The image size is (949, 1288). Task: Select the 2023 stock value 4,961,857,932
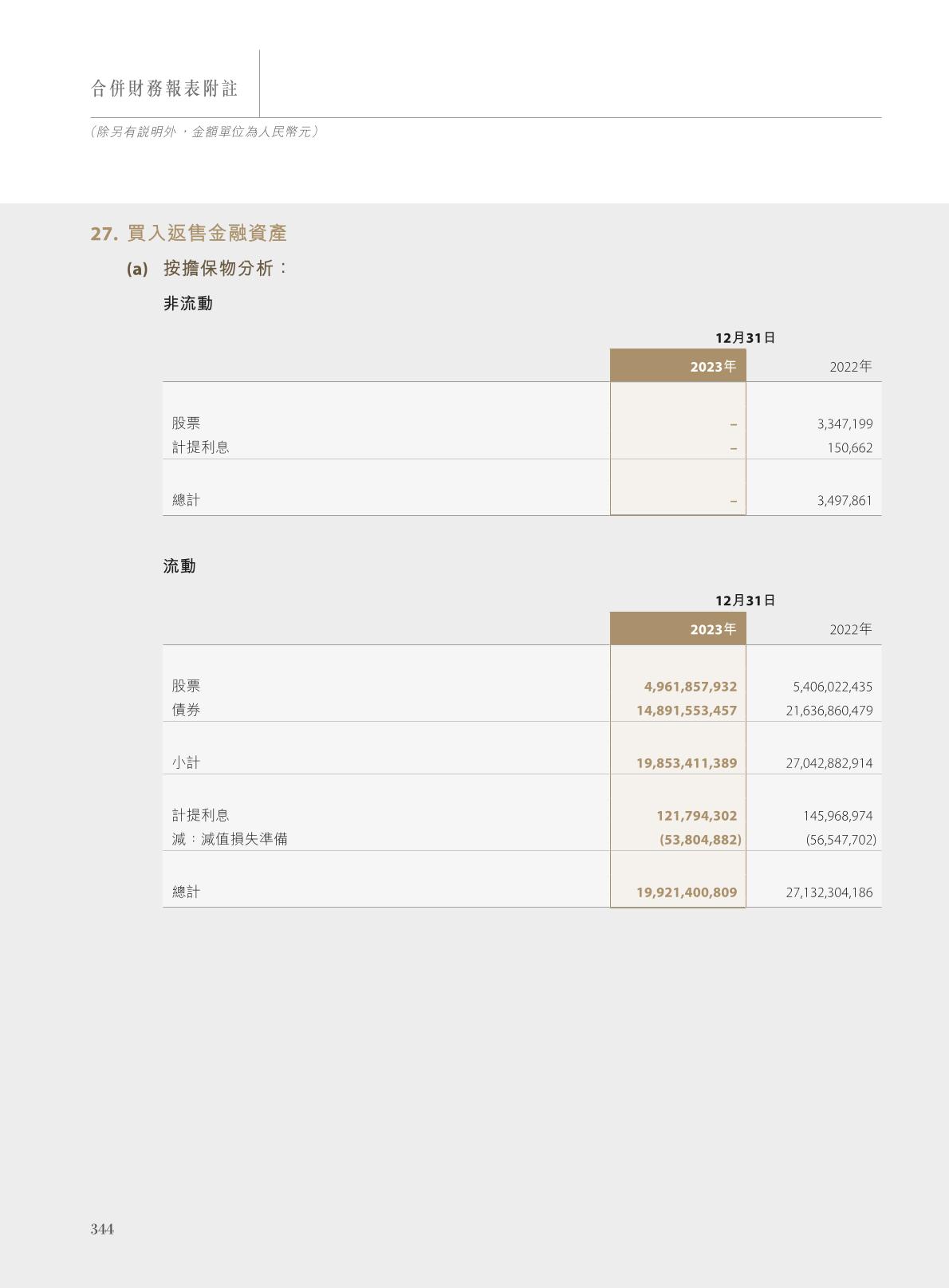tap(690, 687)
